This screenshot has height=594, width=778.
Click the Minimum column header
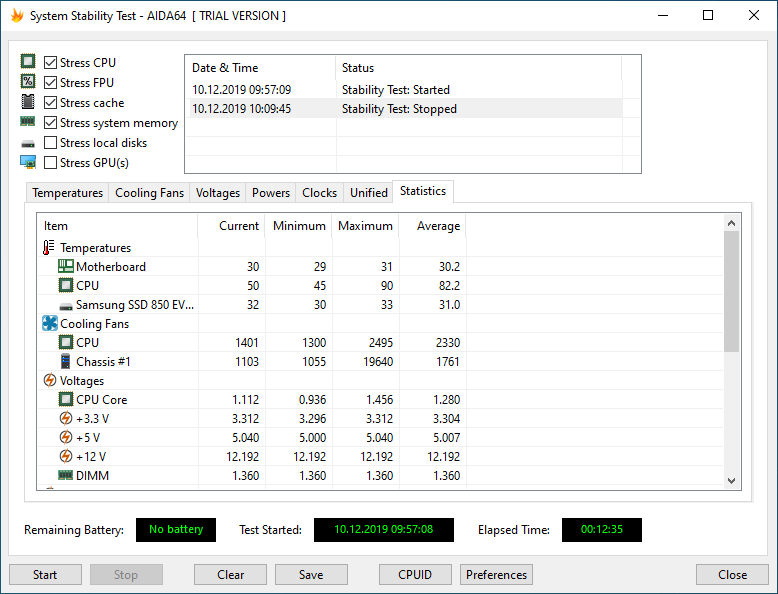298,226
